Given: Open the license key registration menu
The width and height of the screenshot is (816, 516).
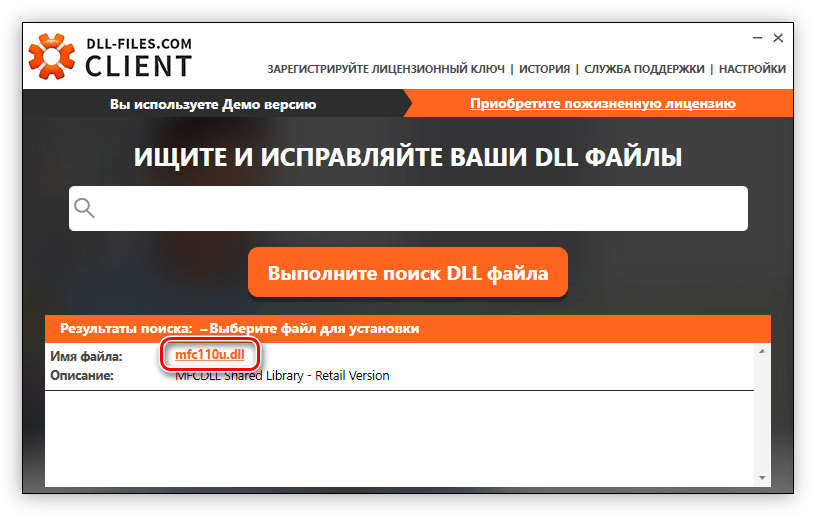Looking at the screenshot, I should tap(386, 69).
